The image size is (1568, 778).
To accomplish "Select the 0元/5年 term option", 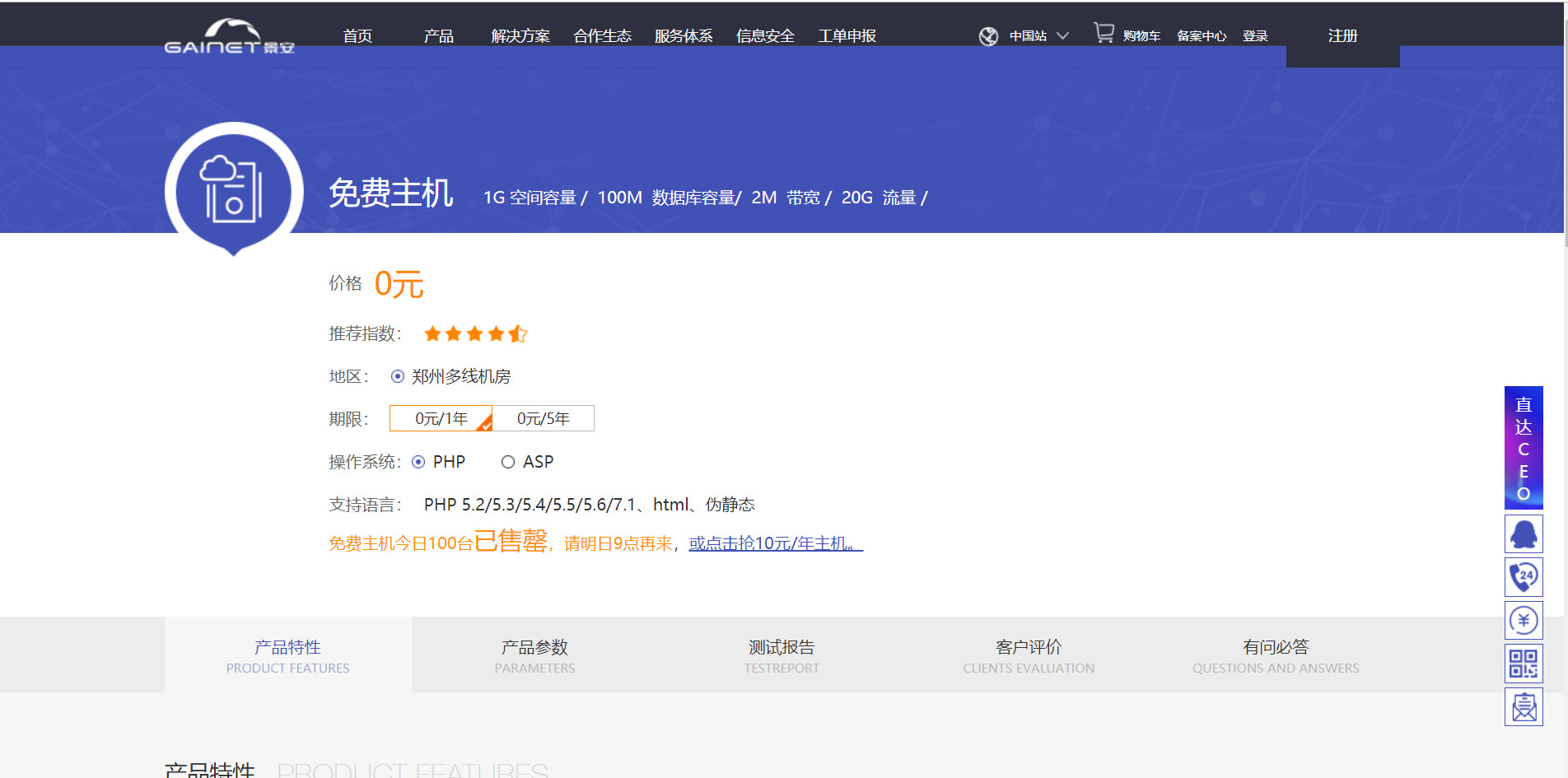I will 543,418.
